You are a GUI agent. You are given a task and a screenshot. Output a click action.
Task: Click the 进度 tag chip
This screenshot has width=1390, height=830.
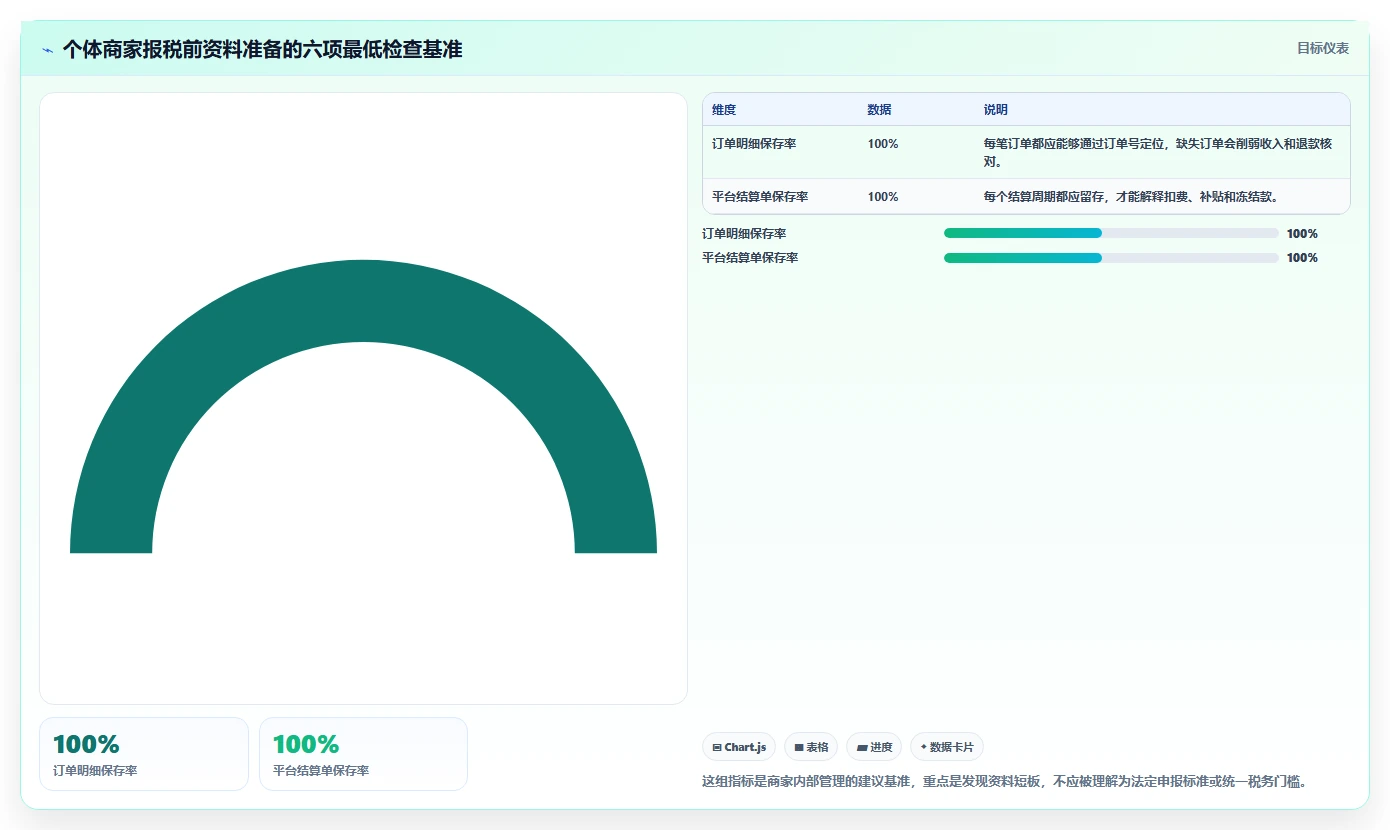(x=874, y=747)
